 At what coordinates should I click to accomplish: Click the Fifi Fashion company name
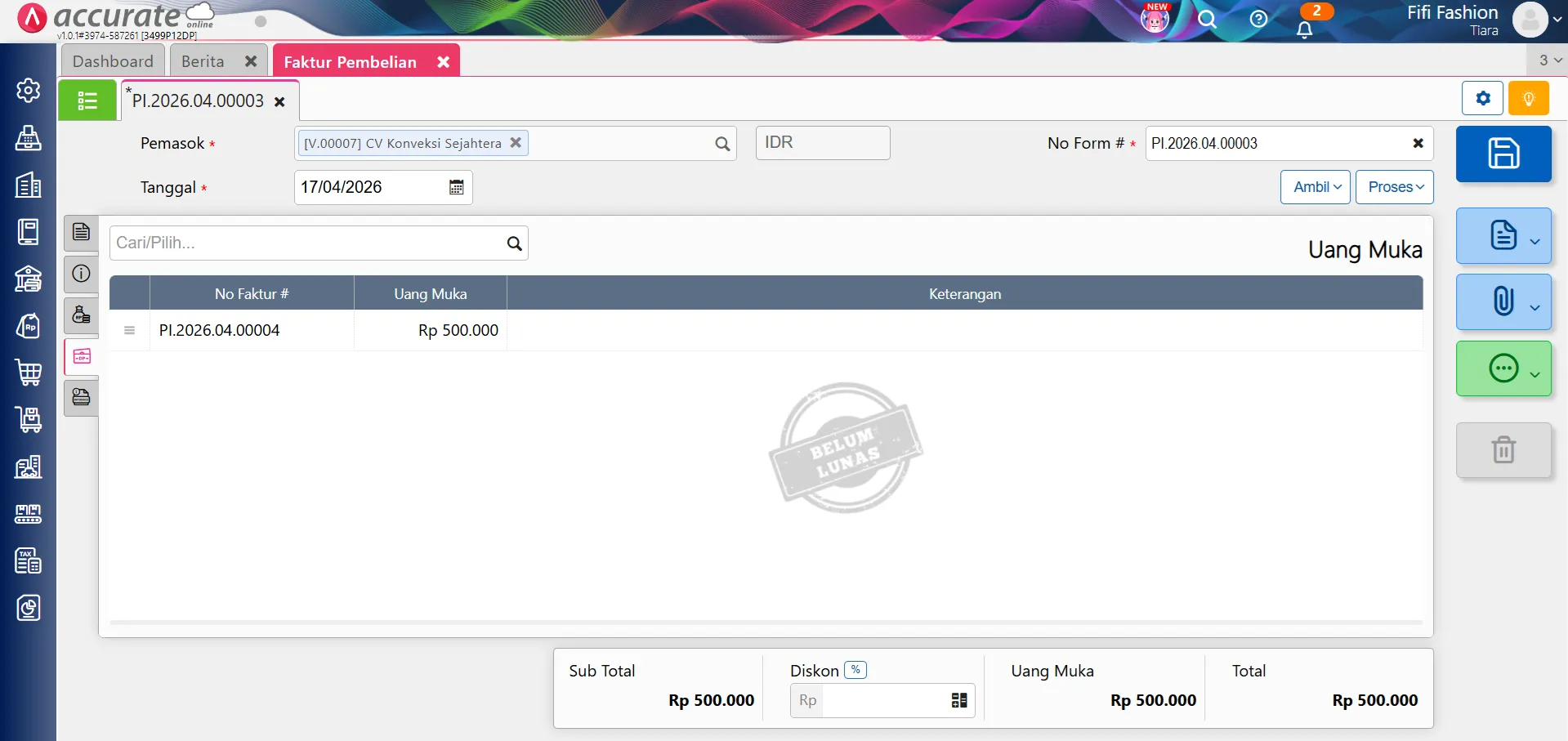point(1452,12)
